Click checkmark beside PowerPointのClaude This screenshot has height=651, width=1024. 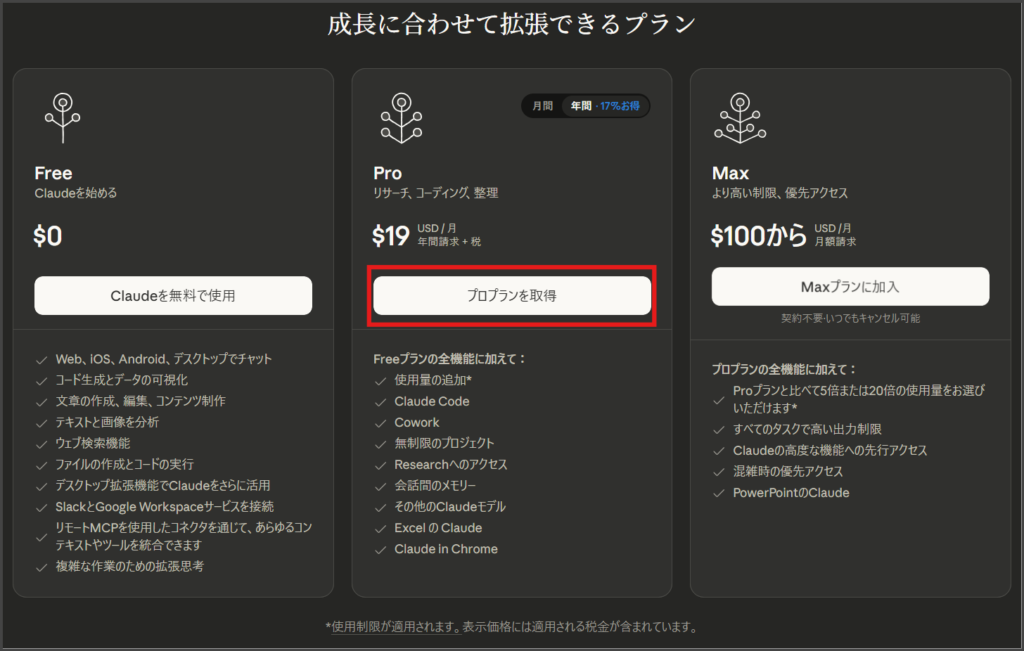point(719,493)
